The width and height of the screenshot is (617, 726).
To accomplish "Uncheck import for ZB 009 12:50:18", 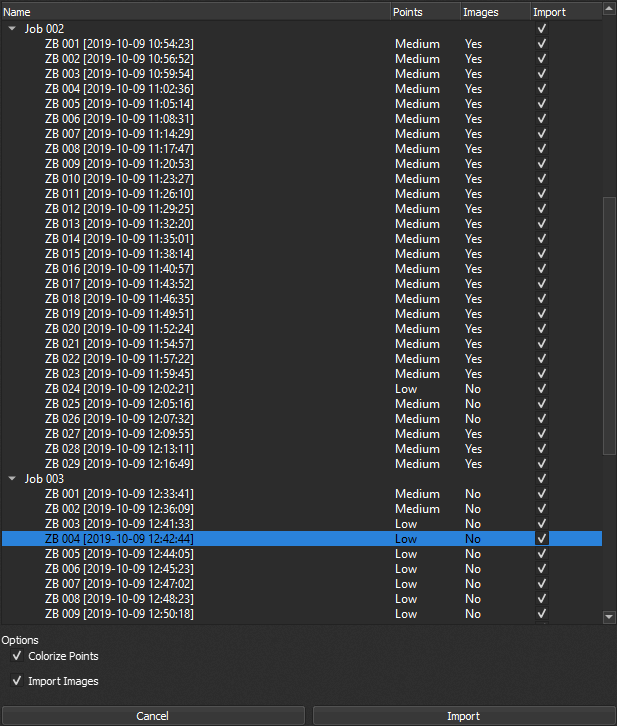I will coord(542,614).
